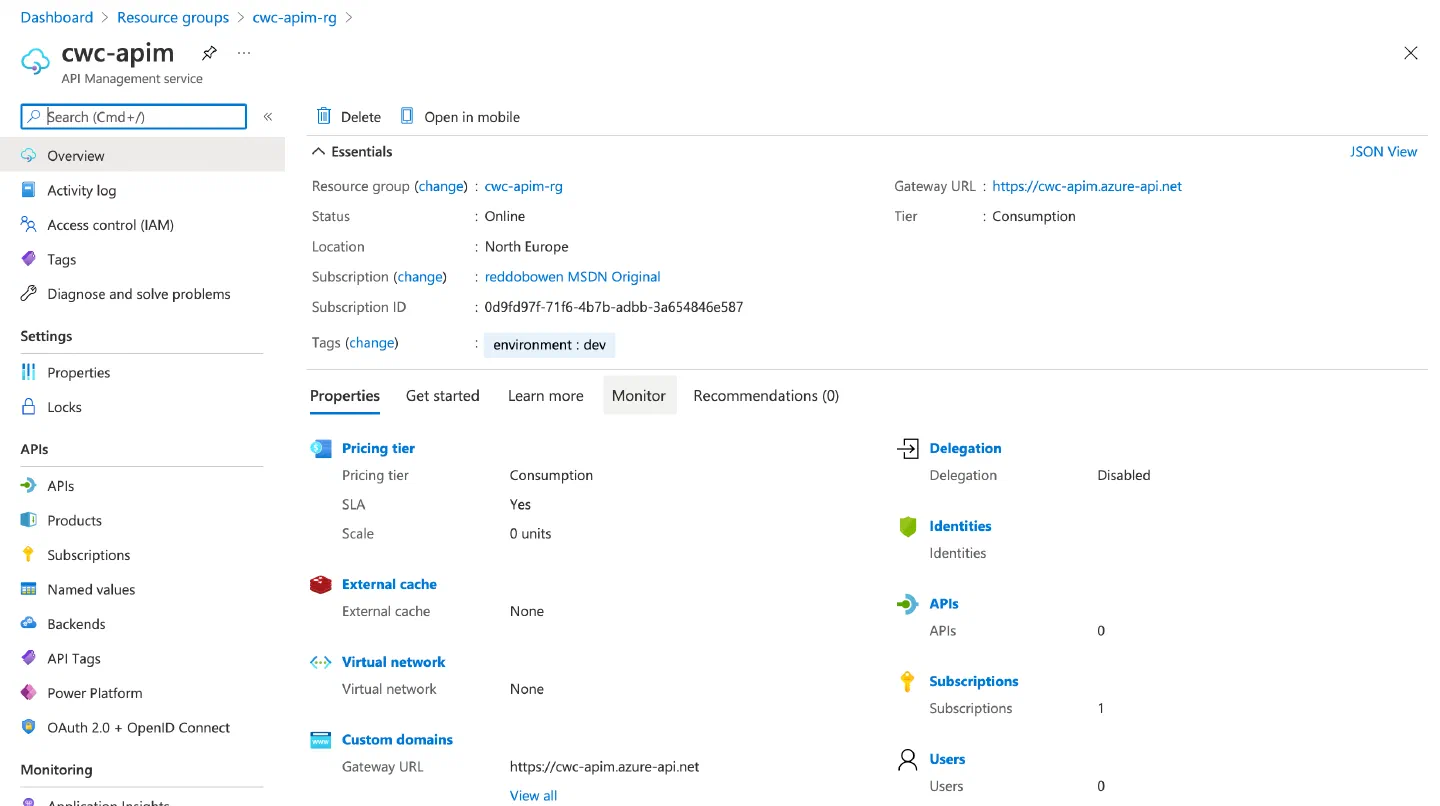Open the more options ellipsis menu
The height and width of the screenshot is (806, 1440).
coord(244,53)
